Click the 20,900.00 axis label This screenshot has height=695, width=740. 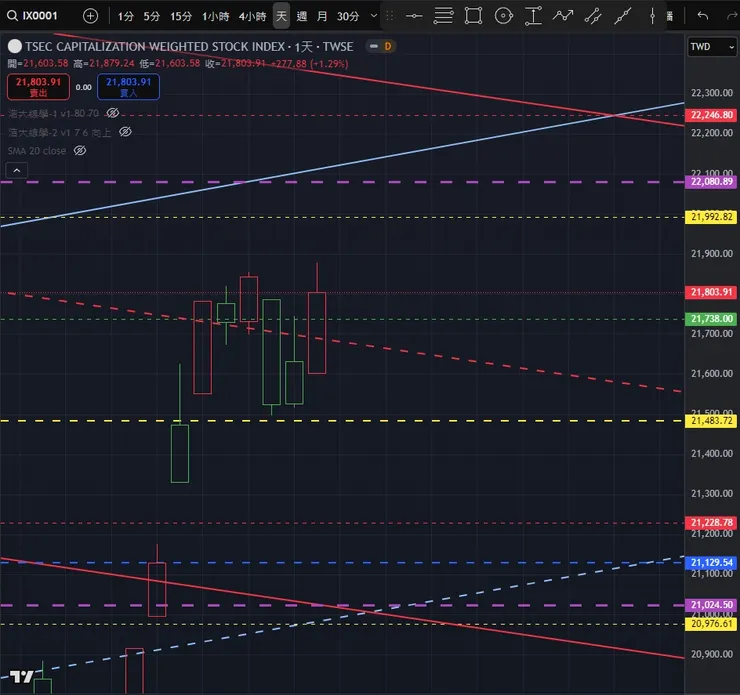click(x=712, y=654)
